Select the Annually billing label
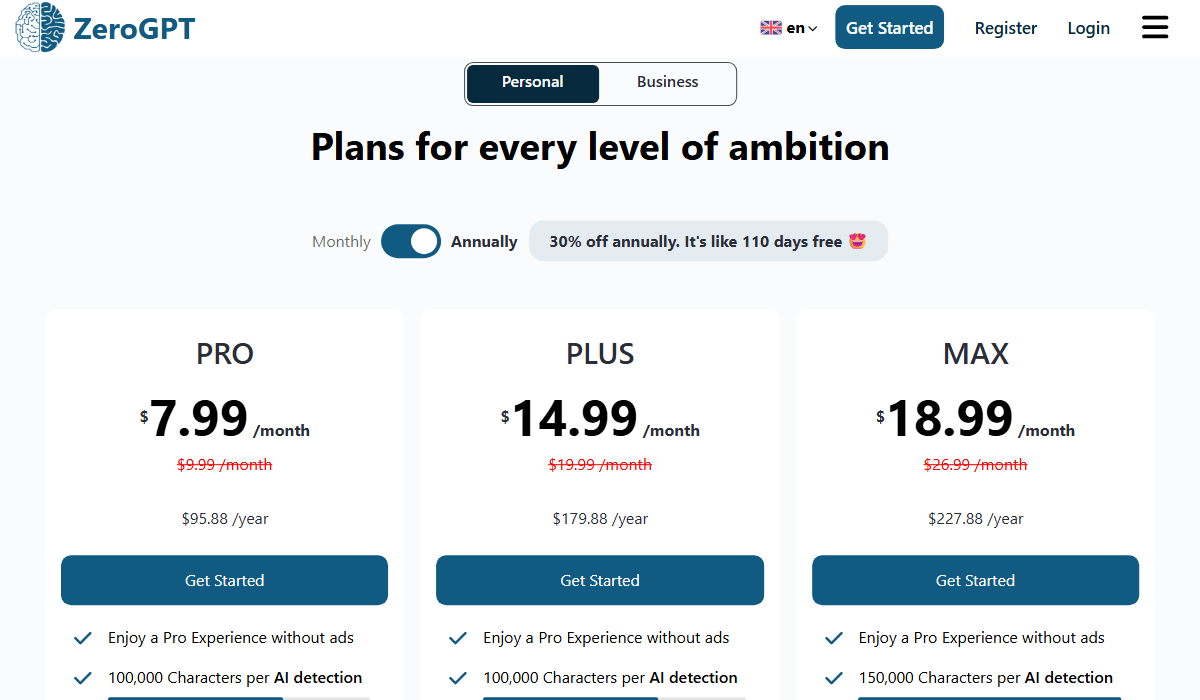Image resolution: width=1200 pixels, height=700 pixels. 484,241
